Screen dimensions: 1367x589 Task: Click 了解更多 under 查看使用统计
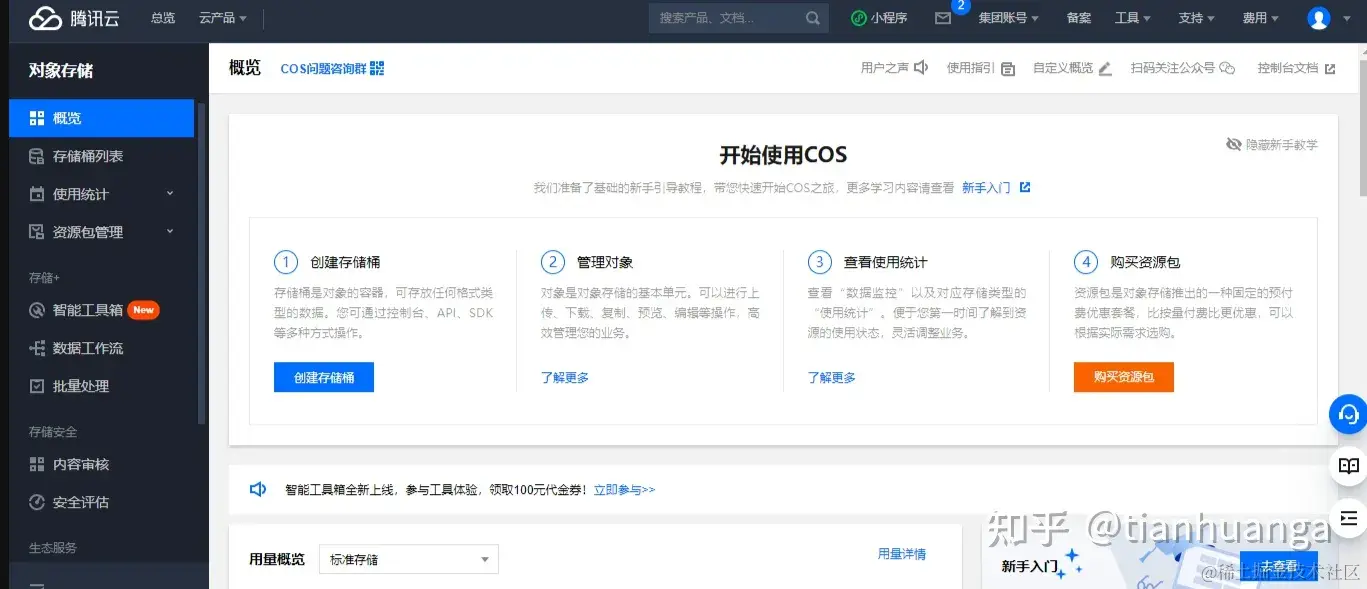[x=832, y=377]
